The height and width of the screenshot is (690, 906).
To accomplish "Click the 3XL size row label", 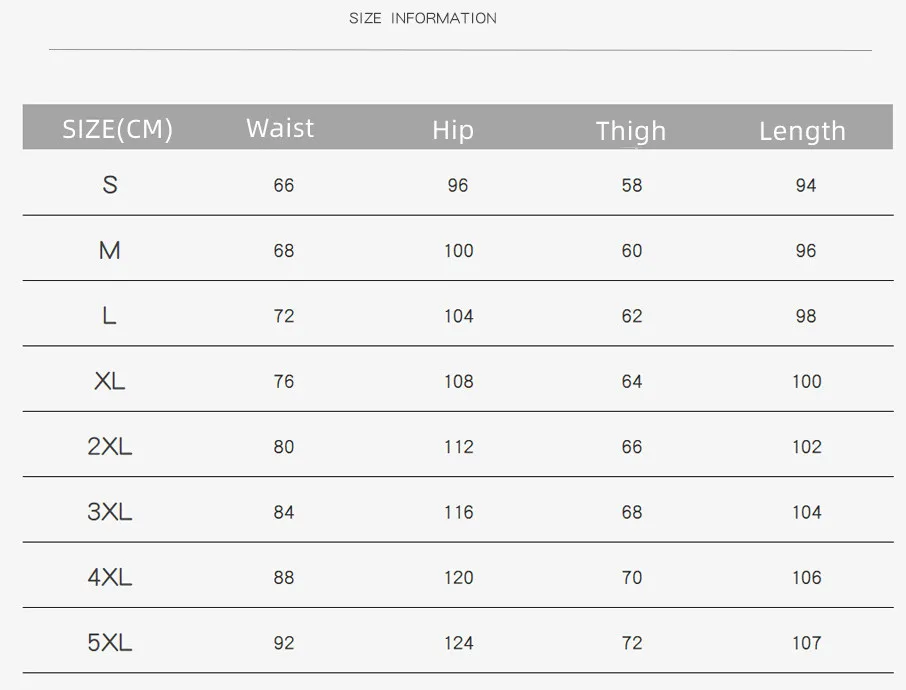I will click(110, 511).
